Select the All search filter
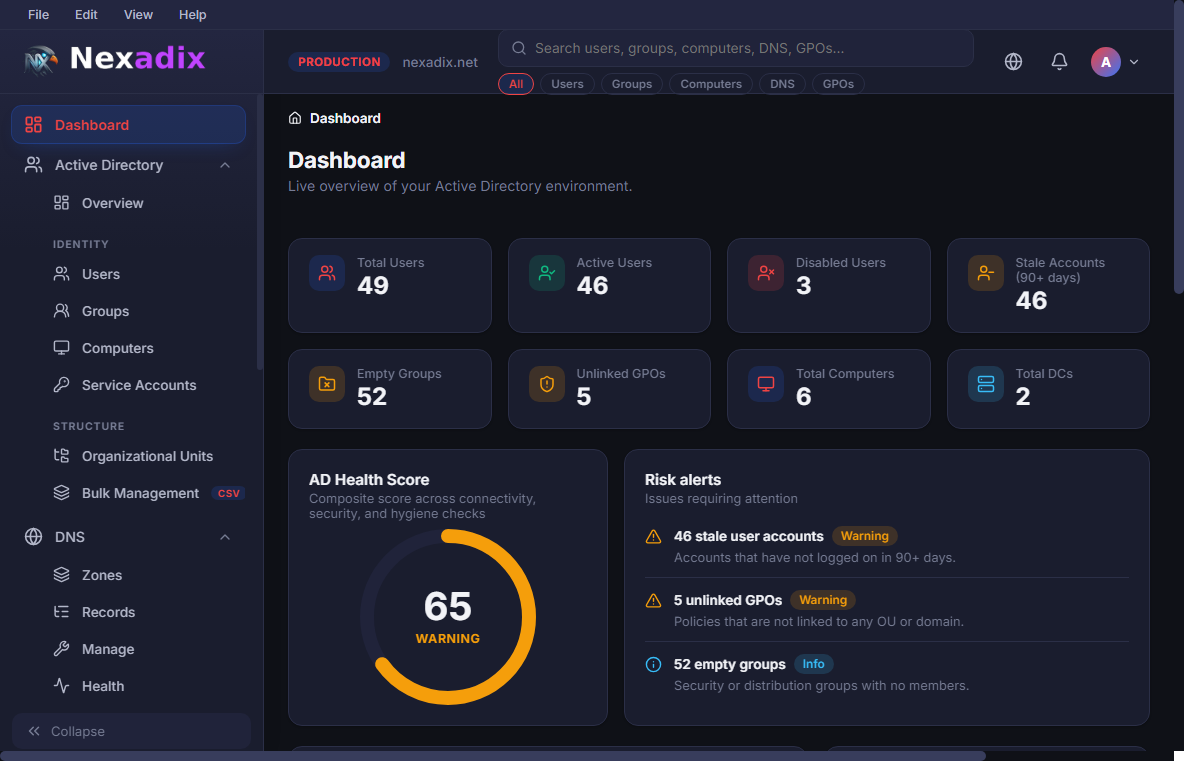The width and height of the screenshot is (1184, 761). pos(516,84)
